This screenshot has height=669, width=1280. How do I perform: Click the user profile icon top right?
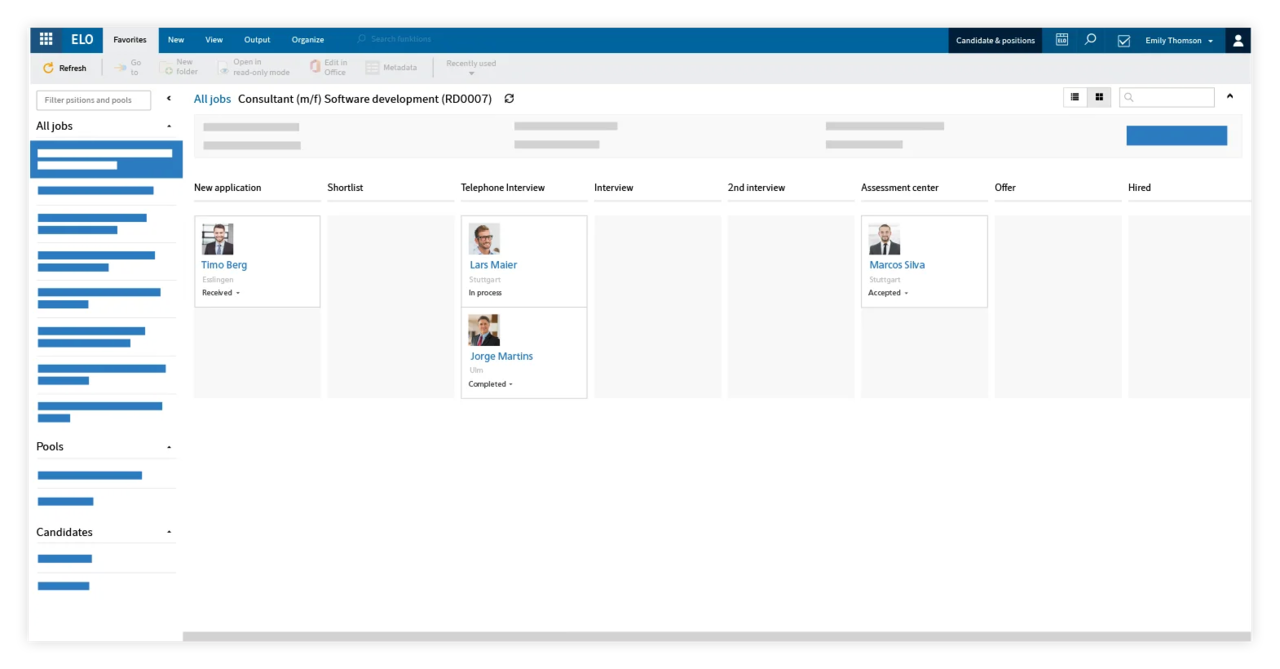click(1238, 39)
